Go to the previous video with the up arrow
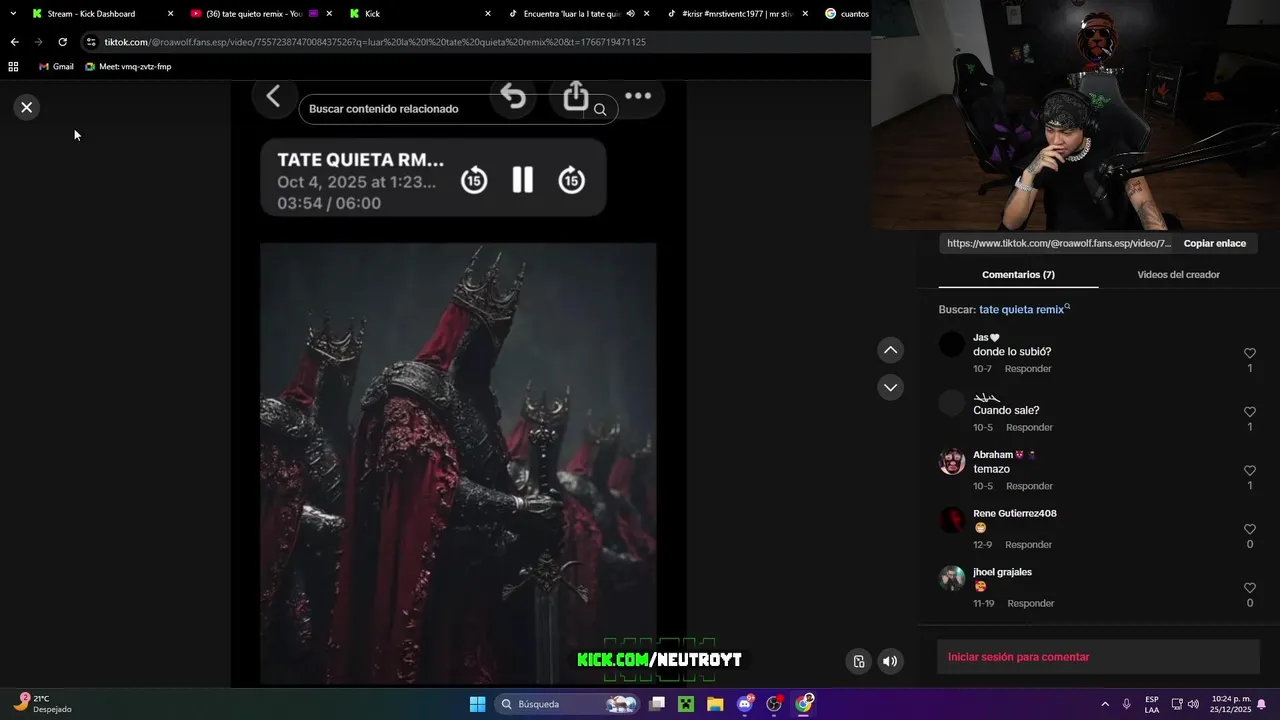Screen dimensions: 1280x720 [x=890, y=350]
